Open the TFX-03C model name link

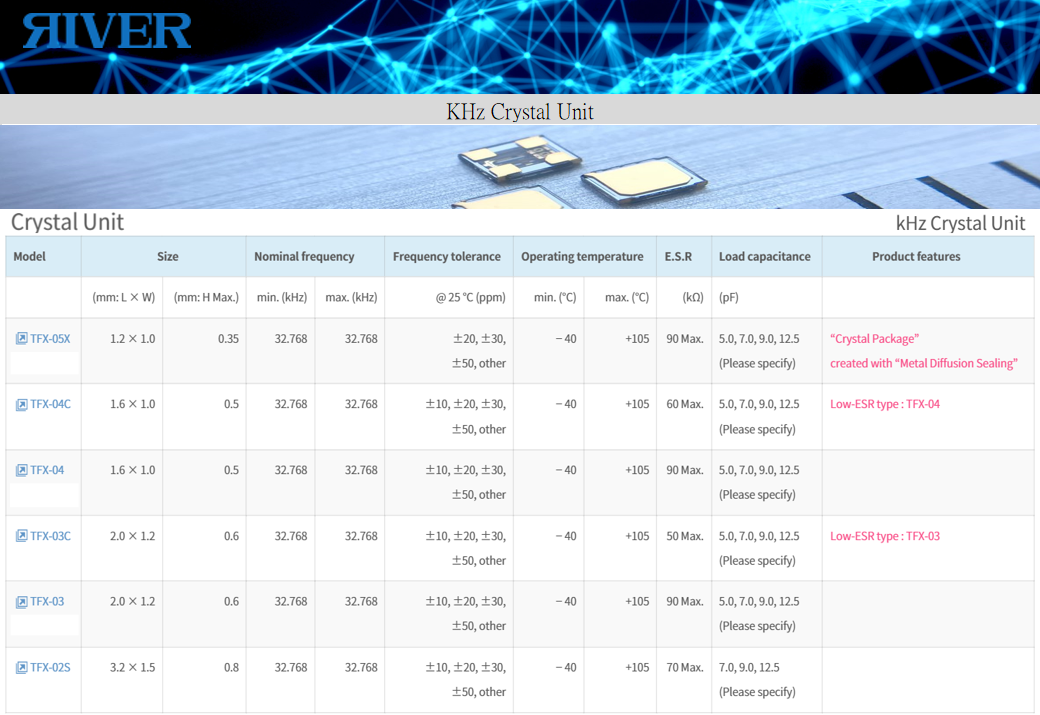click(50, 536)
